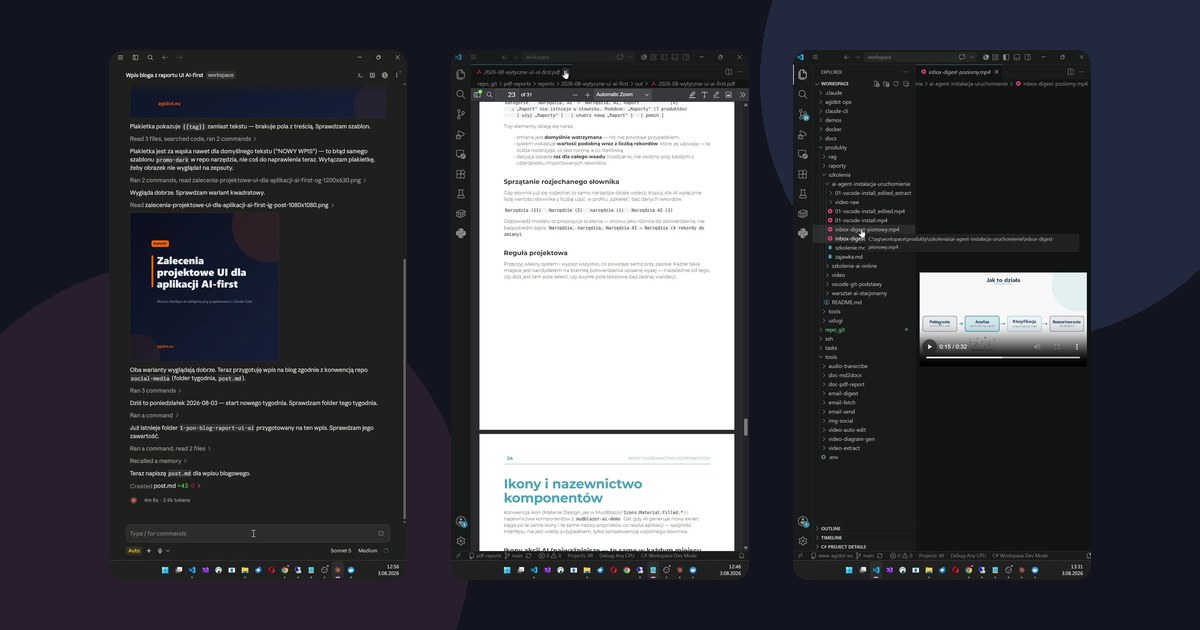The image size is (1200, 630).
Task: Open Python icon in the middle window's activity bar
Action: (460, 233)
